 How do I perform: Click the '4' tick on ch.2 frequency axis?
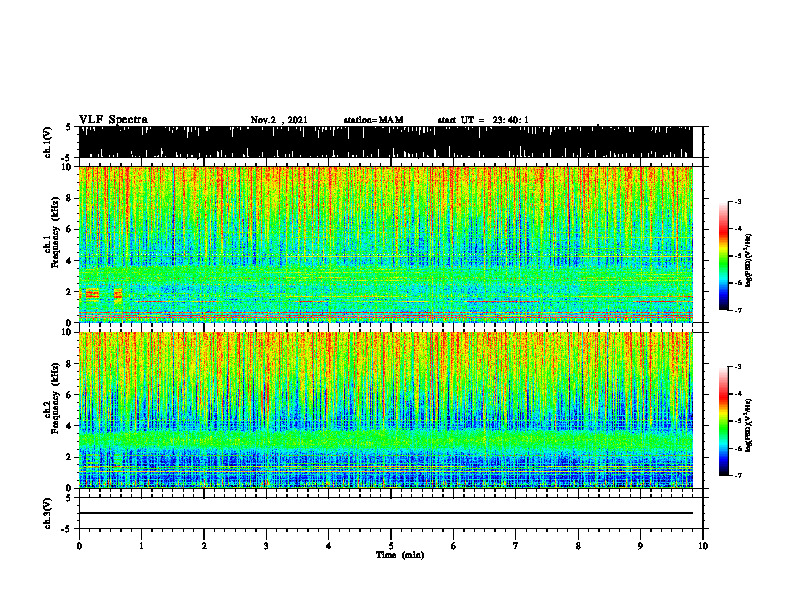[x=69, y=426]
